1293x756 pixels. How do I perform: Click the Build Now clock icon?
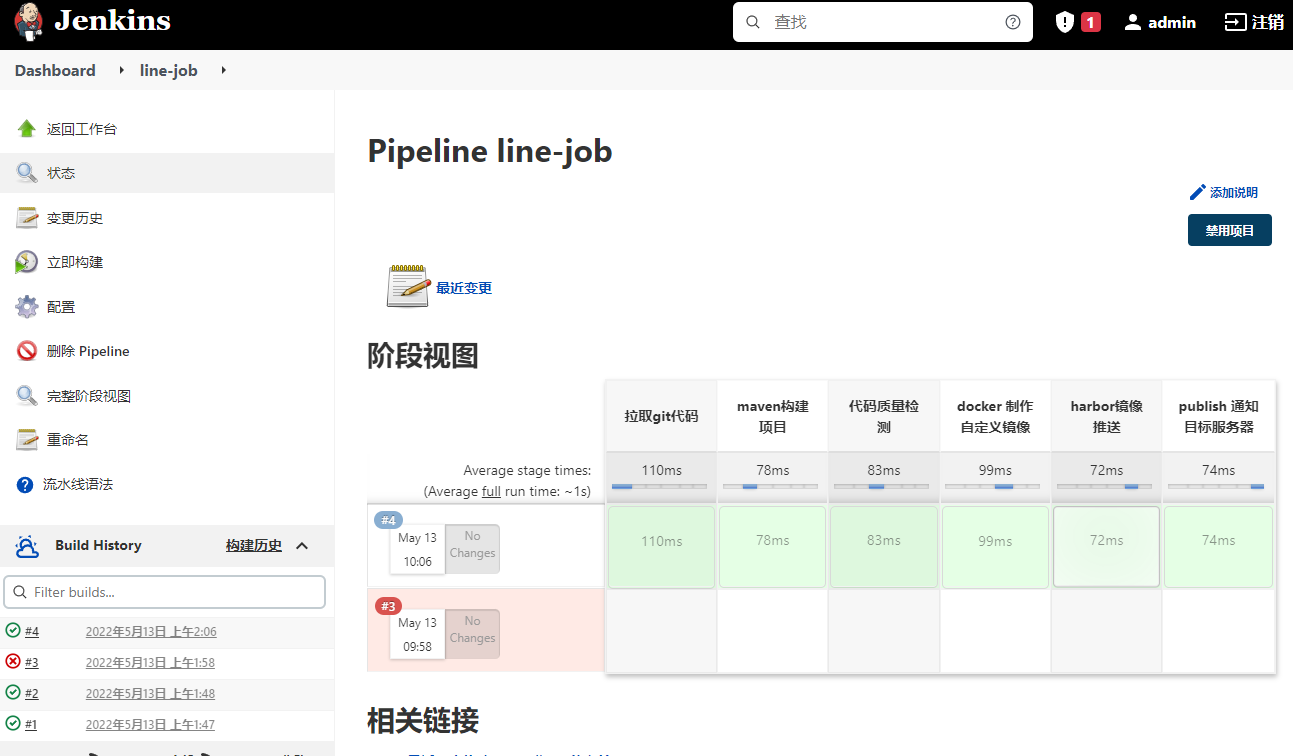pos(27,262)
